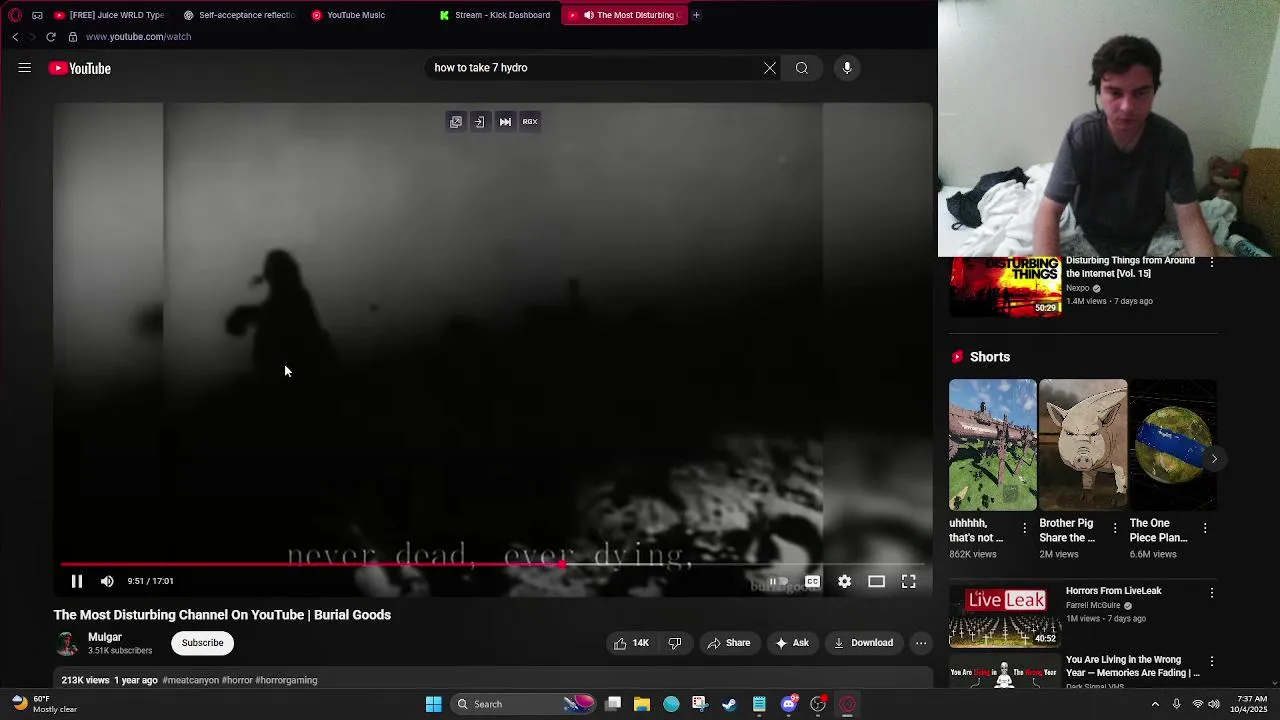Switch to Juice WRLD Type tab
Screen dimensions: 1280x720
pos(110,15)
